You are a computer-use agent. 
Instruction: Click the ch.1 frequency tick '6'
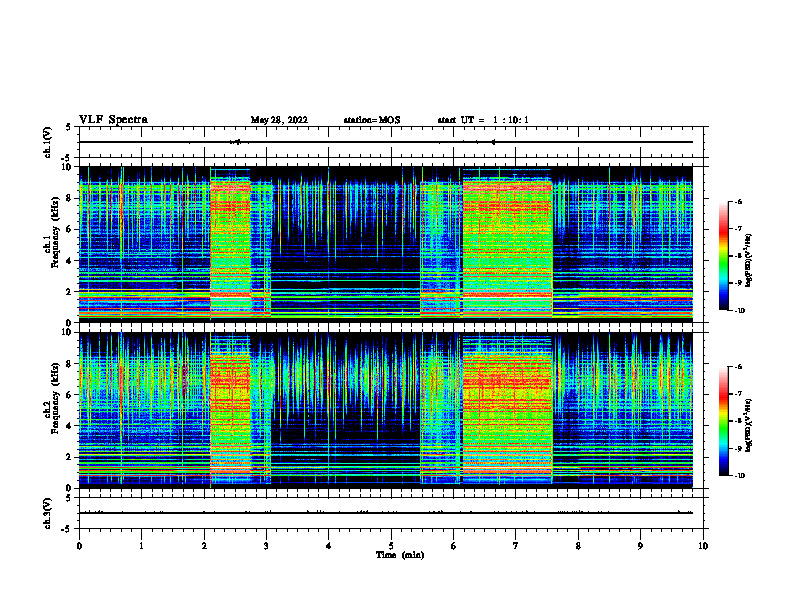coord(70,229)
